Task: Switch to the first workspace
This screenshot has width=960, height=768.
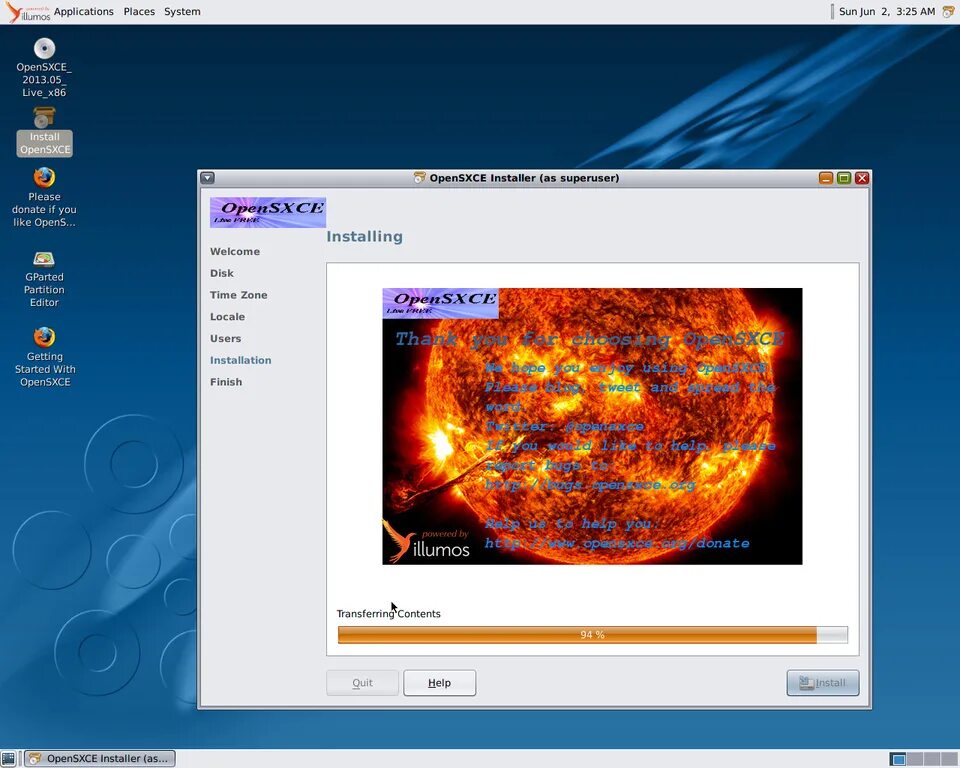Action: click(898, 759)
